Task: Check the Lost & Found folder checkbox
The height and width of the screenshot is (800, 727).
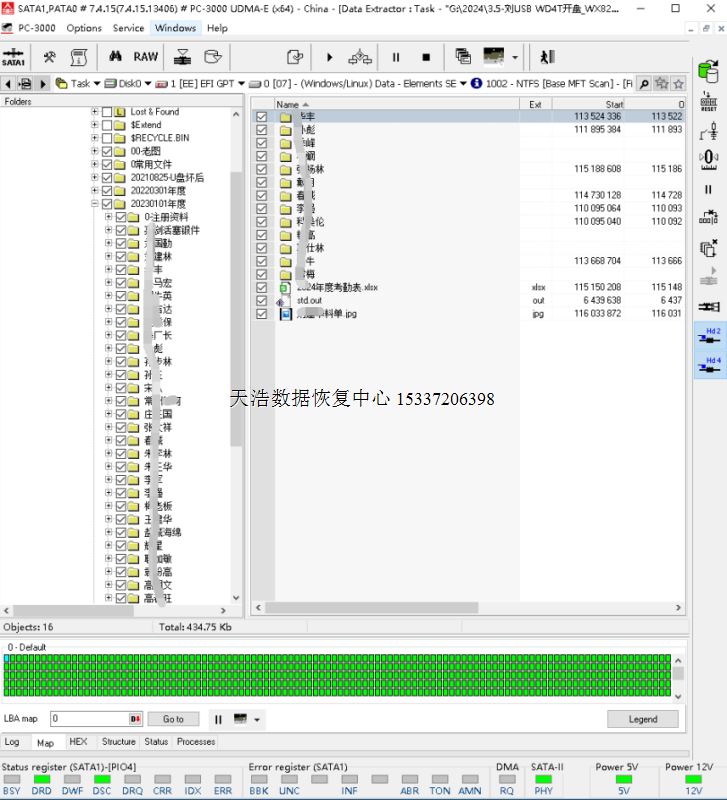Action: pyautogui.click(x=107, y=112)
